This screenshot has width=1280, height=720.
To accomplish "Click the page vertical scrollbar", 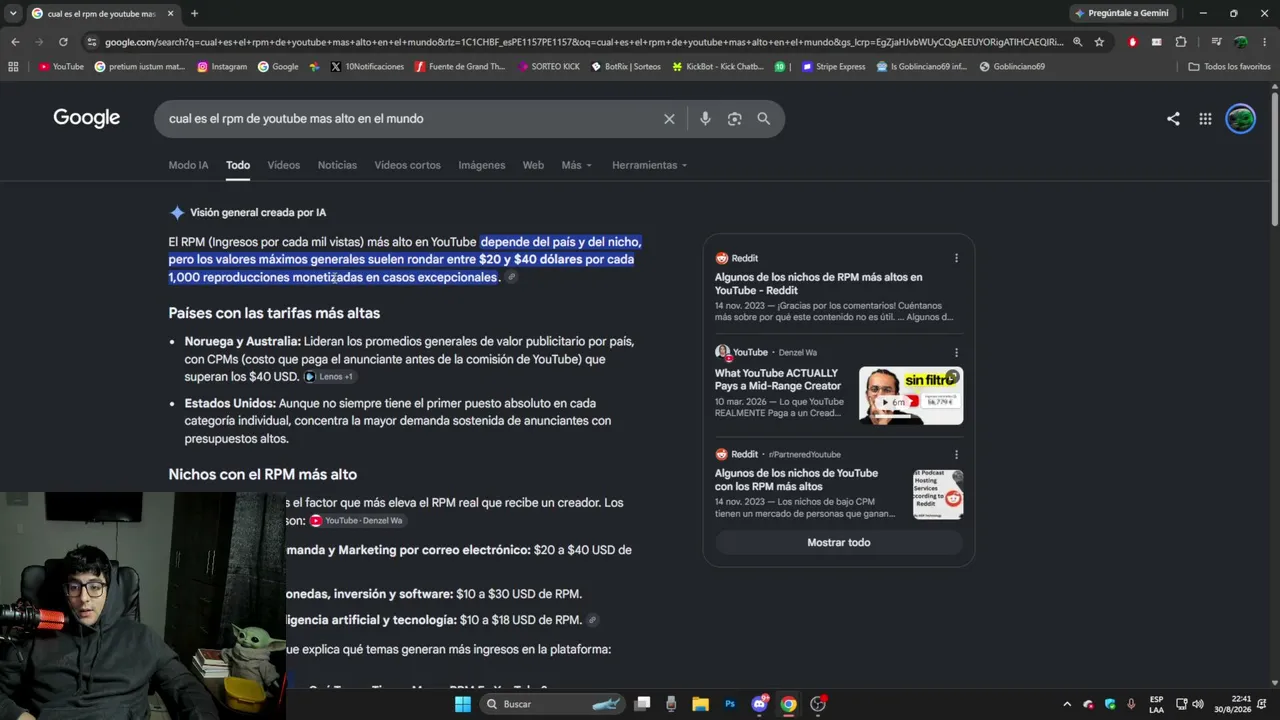I will [x=1274, y=160].
